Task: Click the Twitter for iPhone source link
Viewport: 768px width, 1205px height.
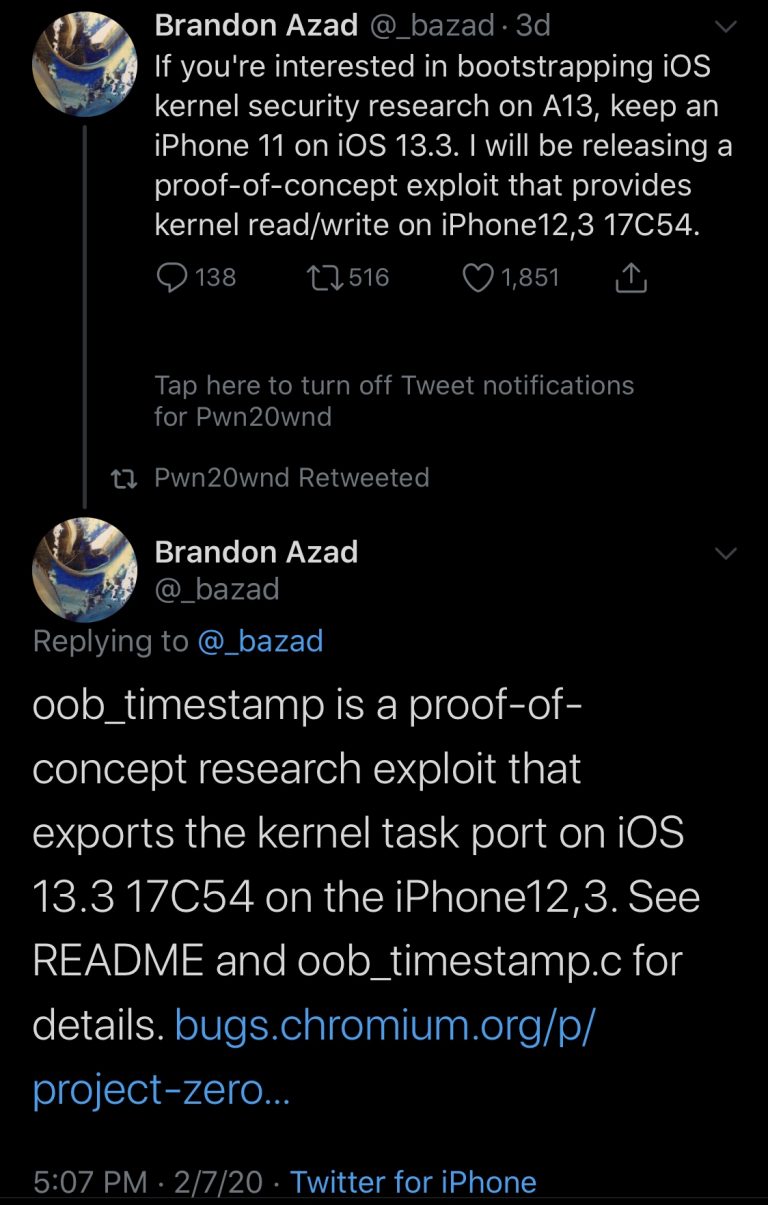Action: coord(413,1183)
